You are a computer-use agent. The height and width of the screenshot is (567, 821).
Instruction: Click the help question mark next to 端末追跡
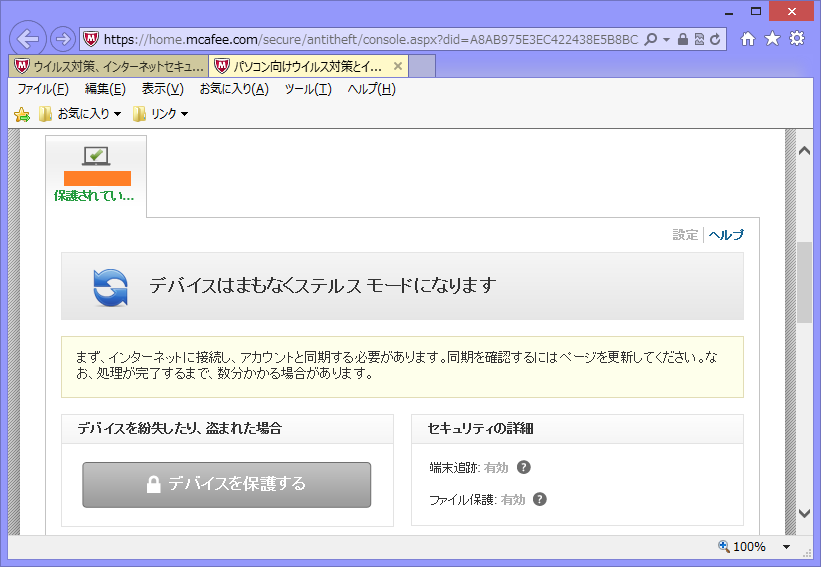[x=524, y=467]
